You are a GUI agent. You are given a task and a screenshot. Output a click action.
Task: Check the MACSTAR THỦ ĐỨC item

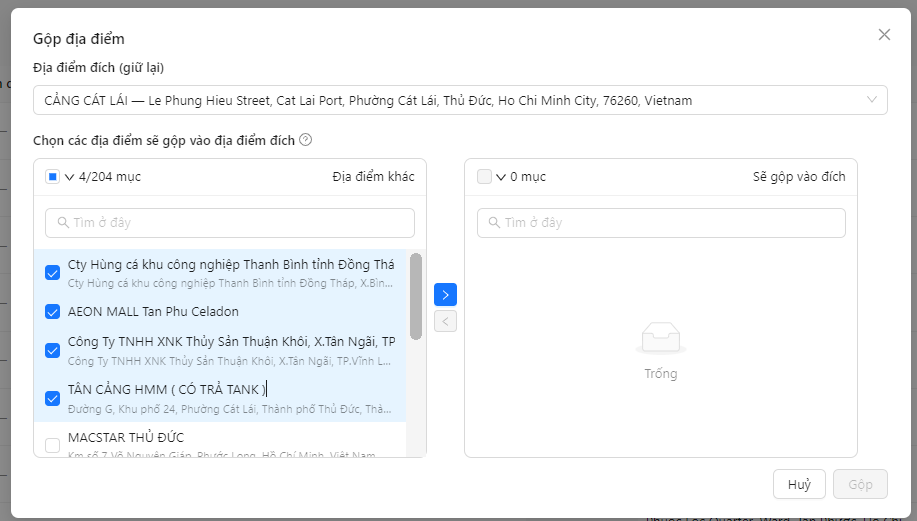[53, 446]
